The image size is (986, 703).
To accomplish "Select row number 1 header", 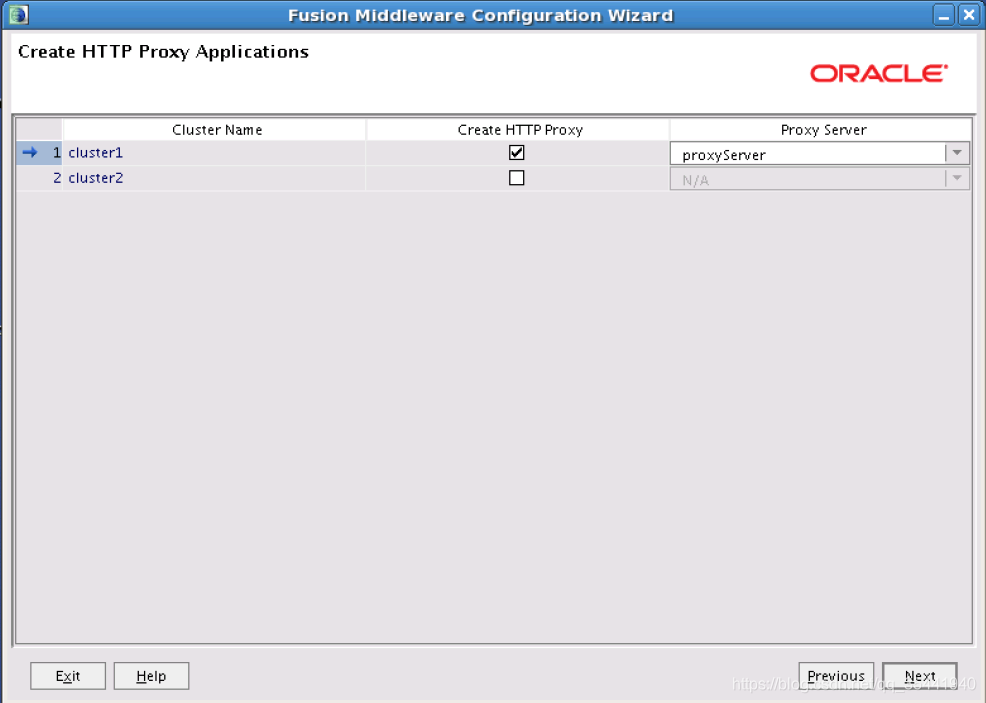I will (x=39, y=153).
